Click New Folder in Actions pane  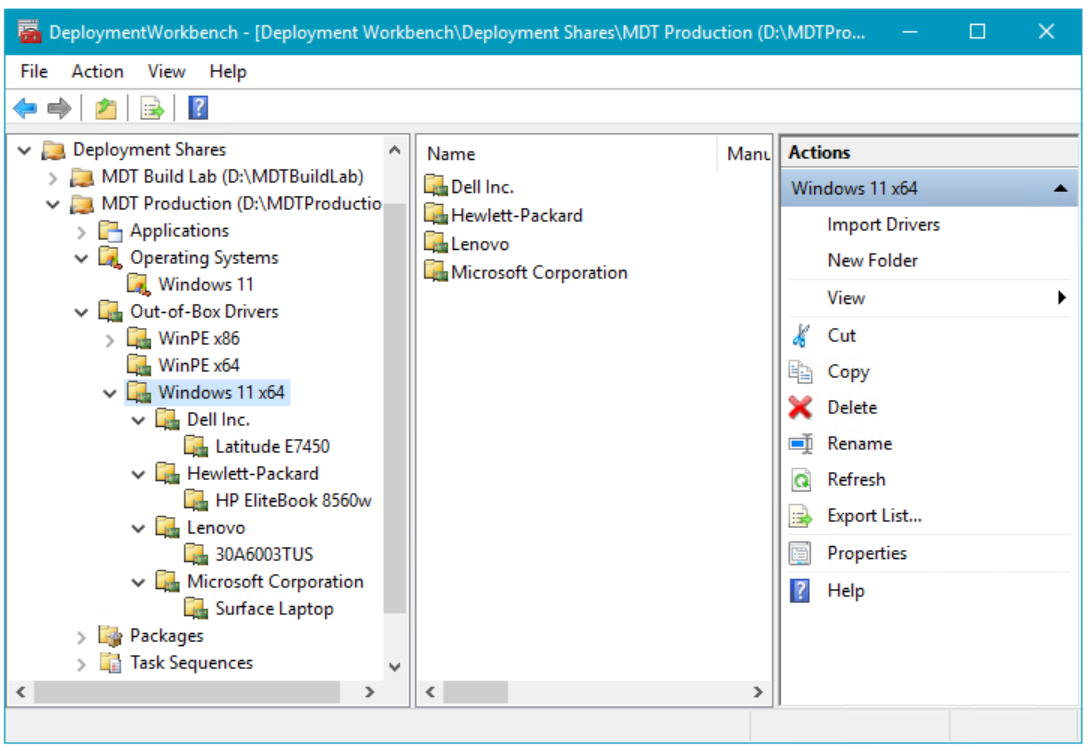pyautogui.click(x=872, y=261)
